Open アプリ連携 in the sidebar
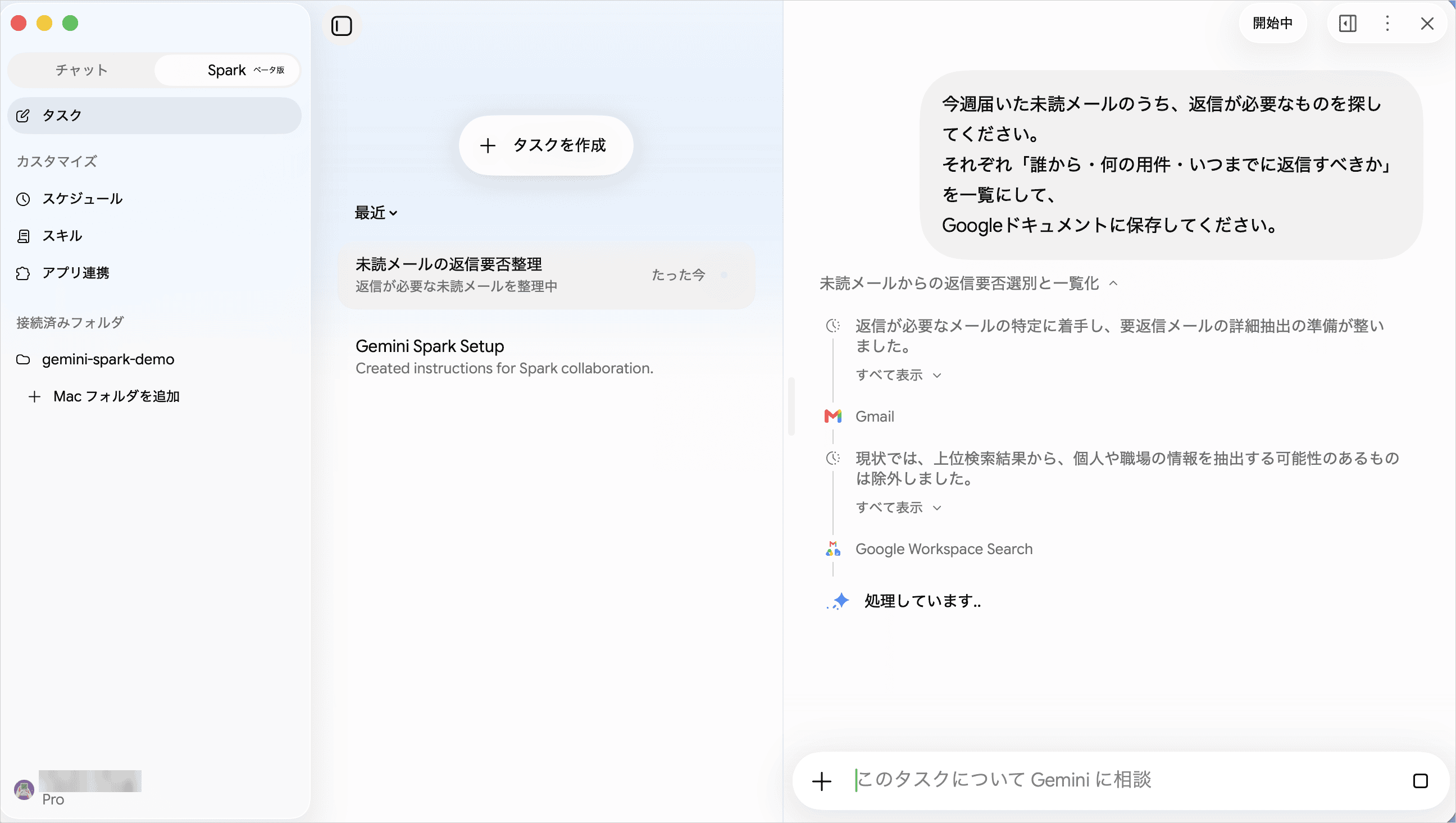Viewport: 1456px width, 823px height. pyautogui.click(x=154, y=273)
